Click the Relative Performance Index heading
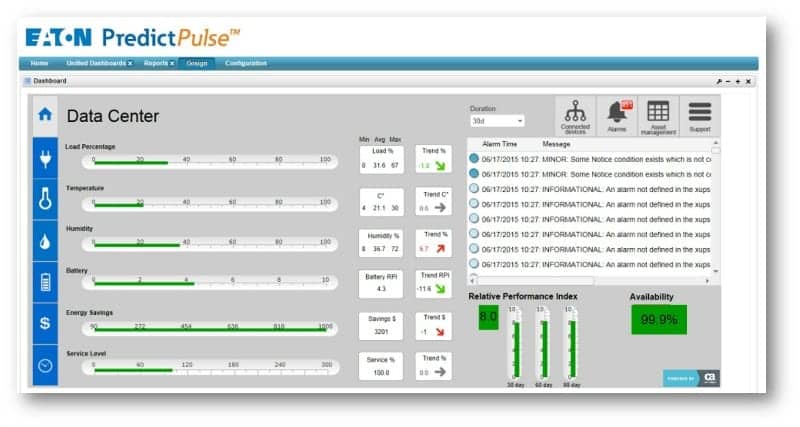800x427 pixels. pyautogui.click(x=523, y=296)
